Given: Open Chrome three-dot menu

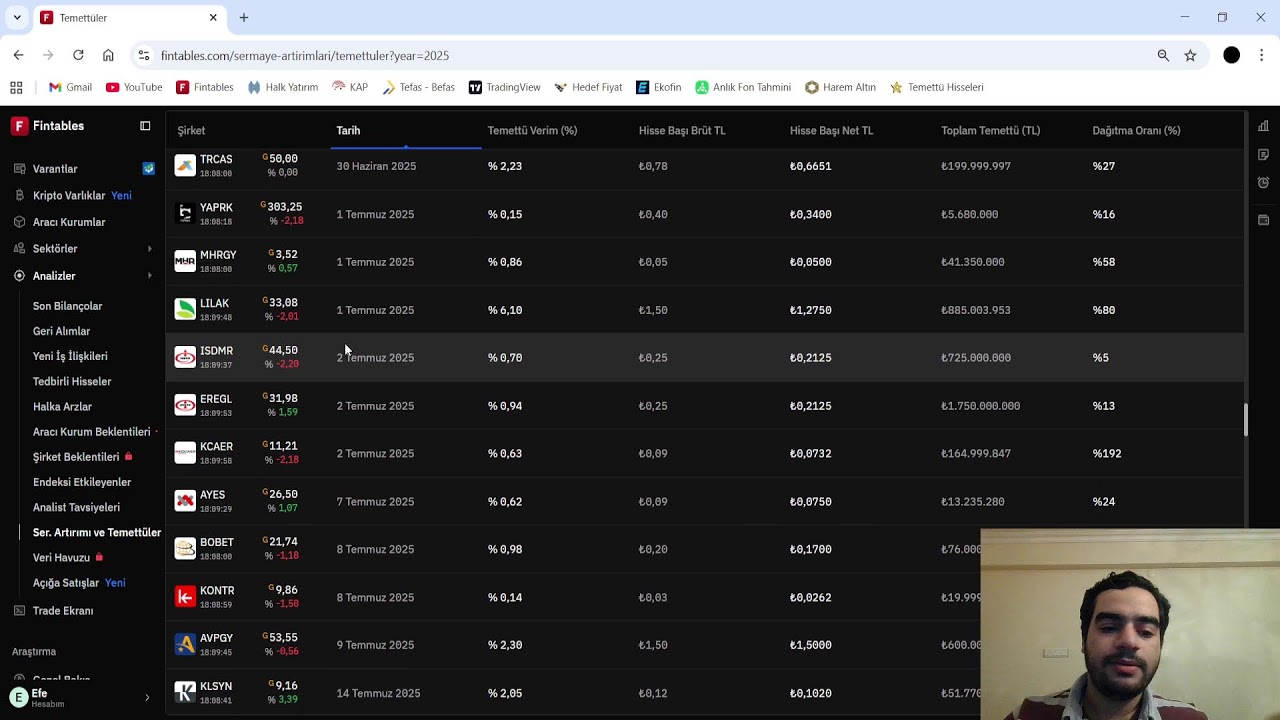Looking at the screenshot, I should coord(1262,55).
